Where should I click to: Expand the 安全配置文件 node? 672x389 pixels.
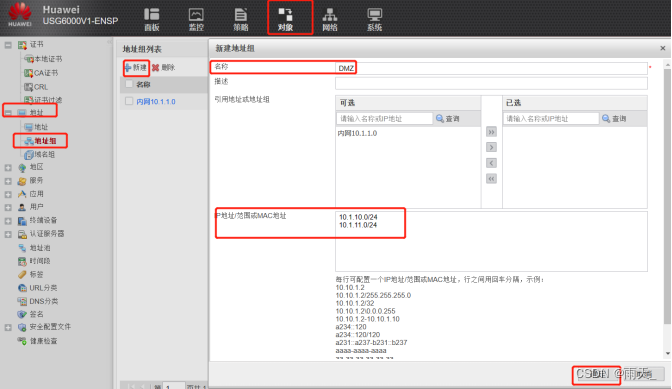pyautogui.click(x=8, y=328)
